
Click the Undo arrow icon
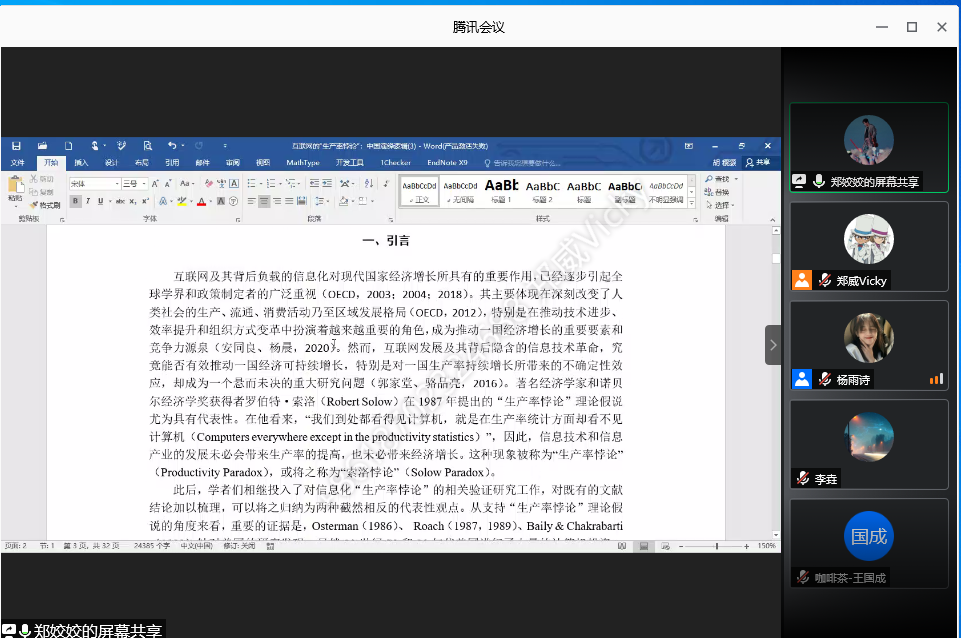click(x=172, y=145)
